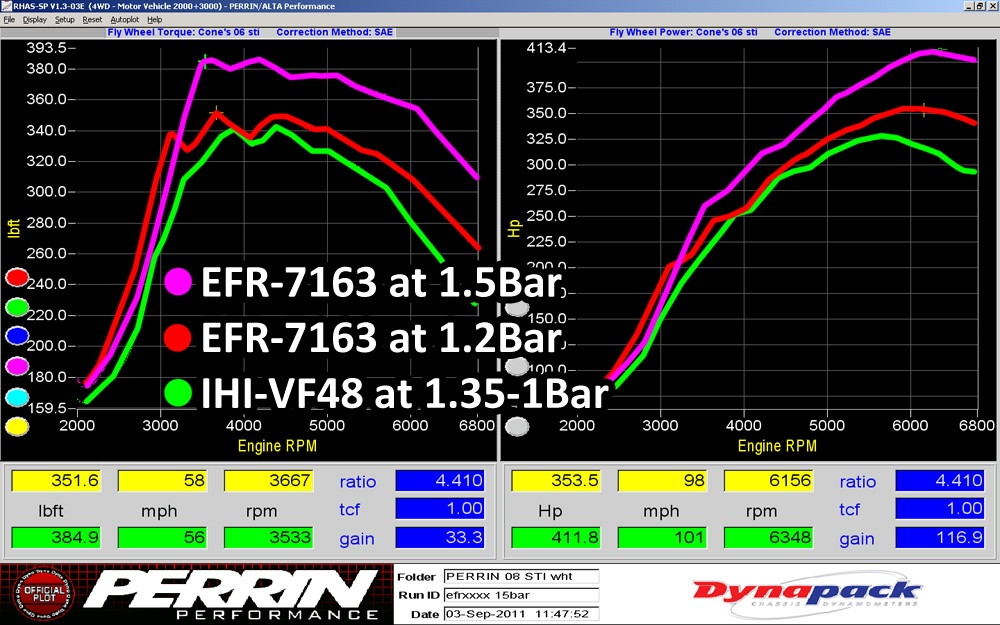Click the green 56 mph field
1000x625 pixels.
pos(163,537)
